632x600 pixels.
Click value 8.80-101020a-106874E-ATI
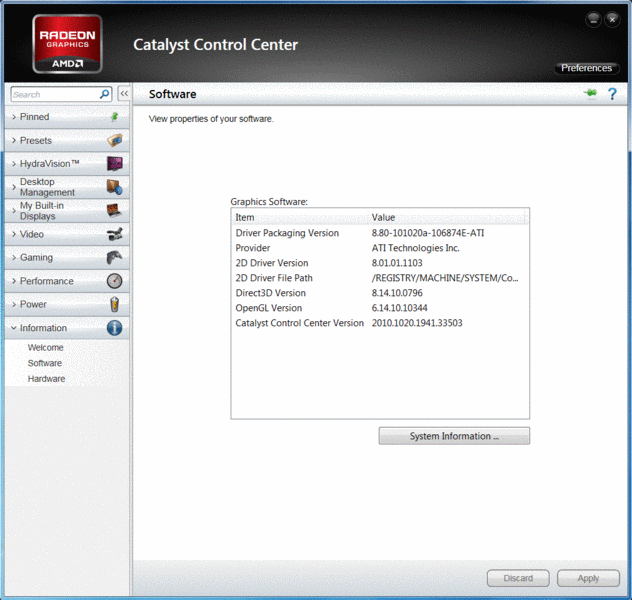pyautogui.click(x=428, y=233)
